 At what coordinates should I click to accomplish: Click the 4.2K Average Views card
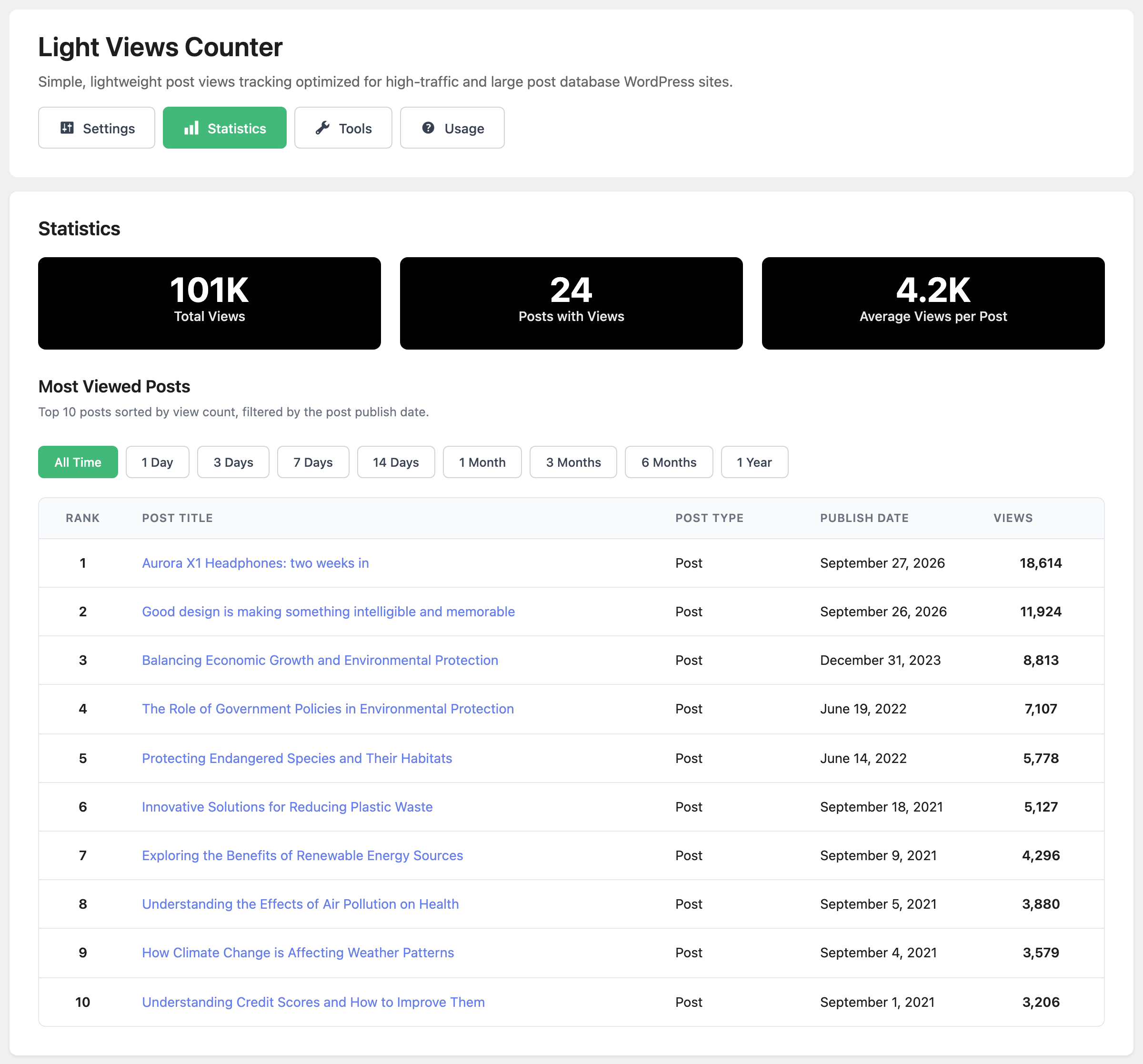pos(933,303)
